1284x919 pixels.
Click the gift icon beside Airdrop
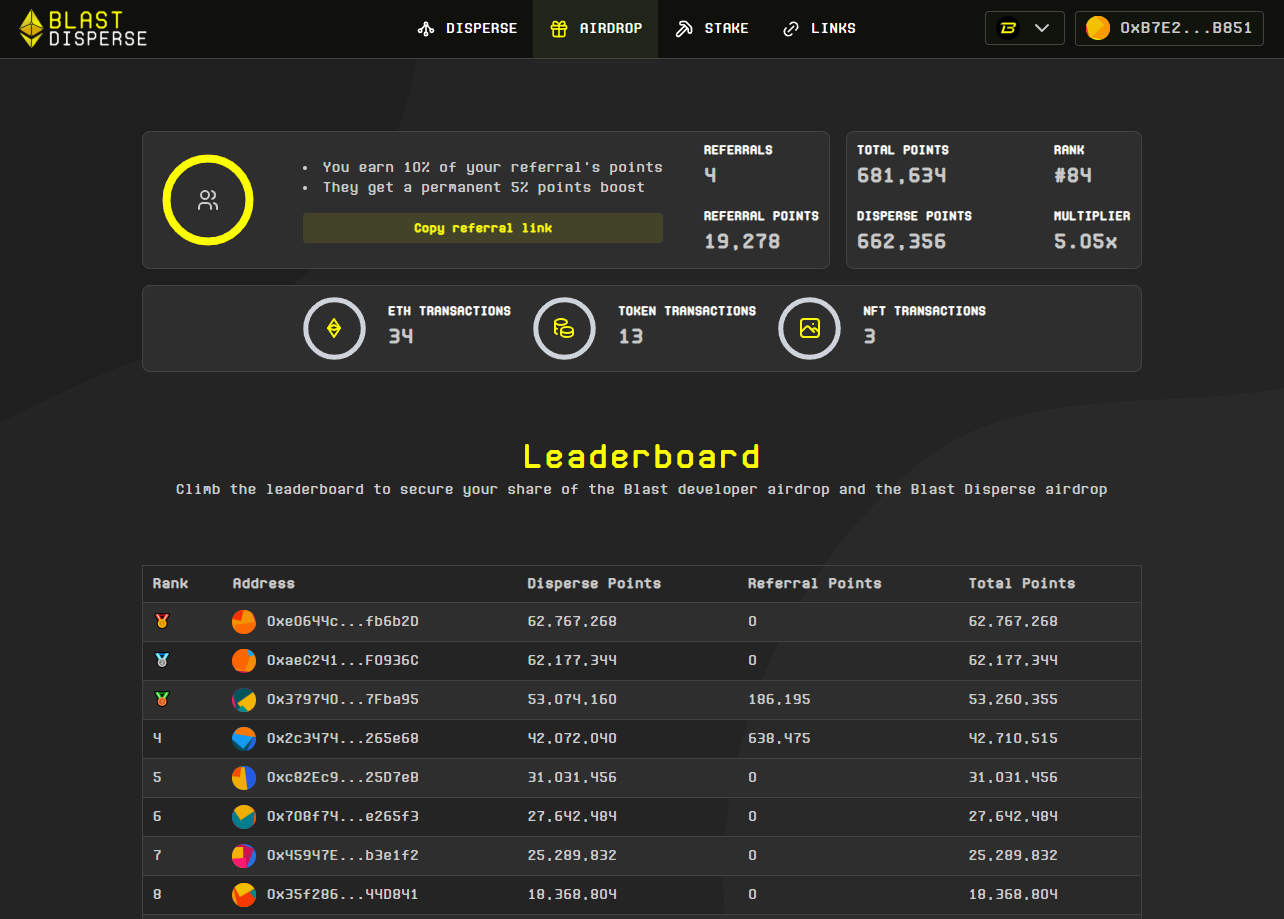coord(559,29)
